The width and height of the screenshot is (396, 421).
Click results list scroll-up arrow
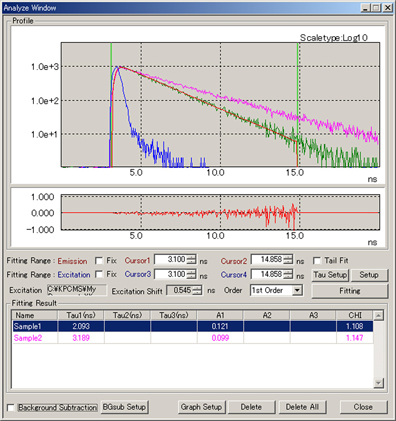pyautogui.click(x=379, y=315)
